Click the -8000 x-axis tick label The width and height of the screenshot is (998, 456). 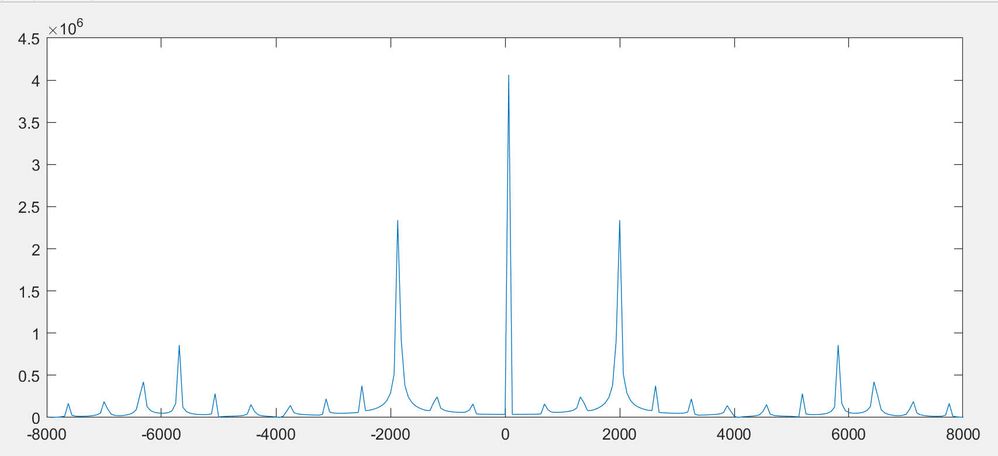(48, 435)
